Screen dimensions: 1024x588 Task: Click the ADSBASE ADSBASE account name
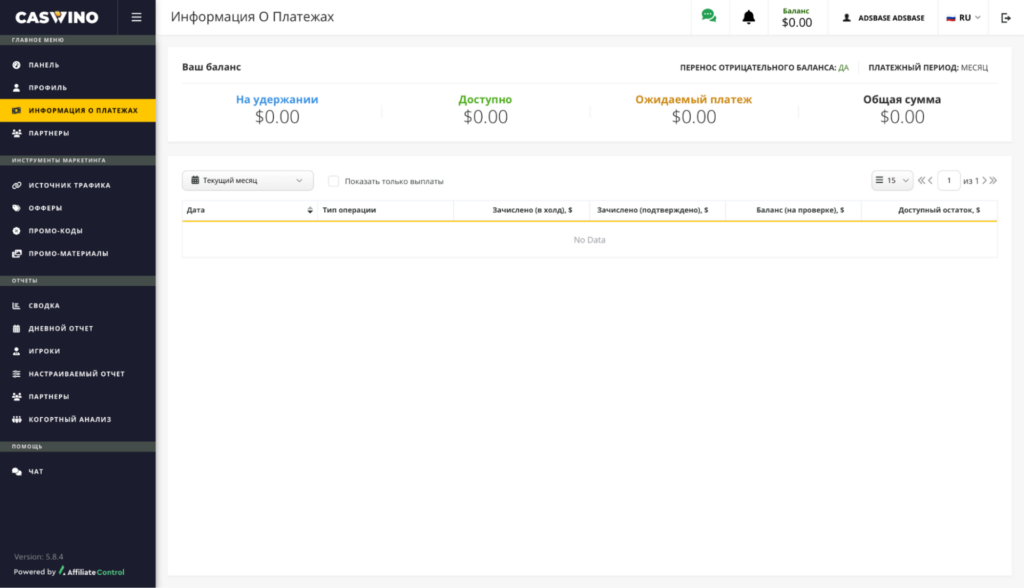[891, 18]
